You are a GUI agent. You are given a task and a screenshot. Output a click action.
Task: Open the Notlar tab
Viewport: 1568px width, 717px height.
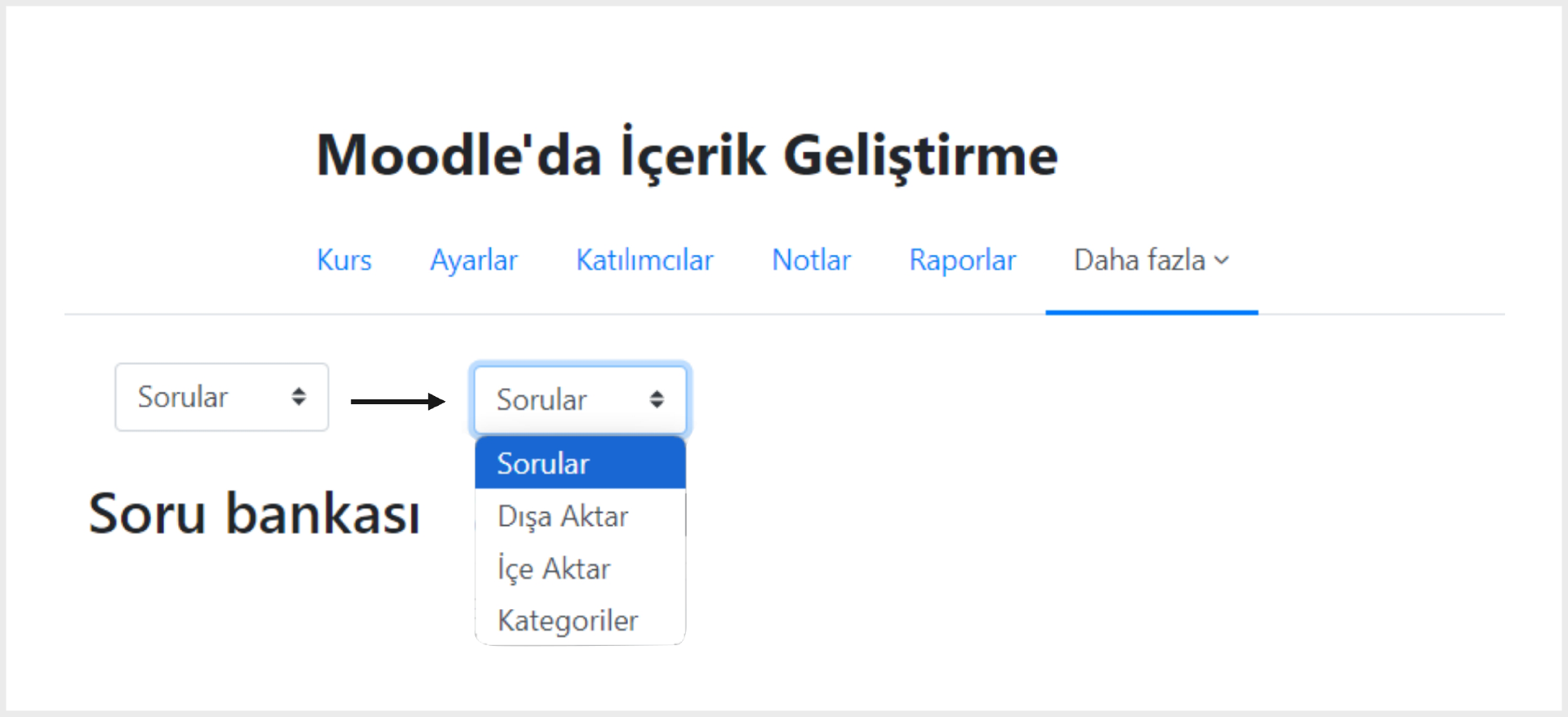click(811, 261)
